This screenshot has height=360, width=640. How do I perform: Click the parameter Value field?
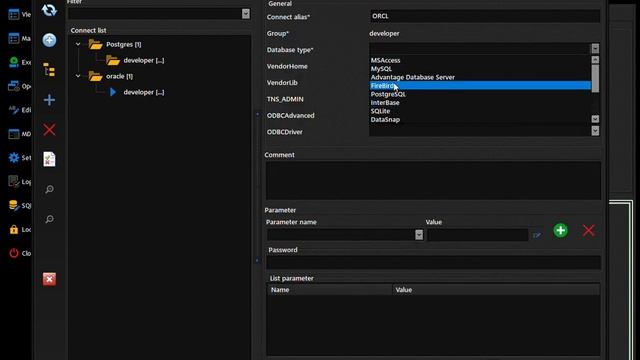478,235
